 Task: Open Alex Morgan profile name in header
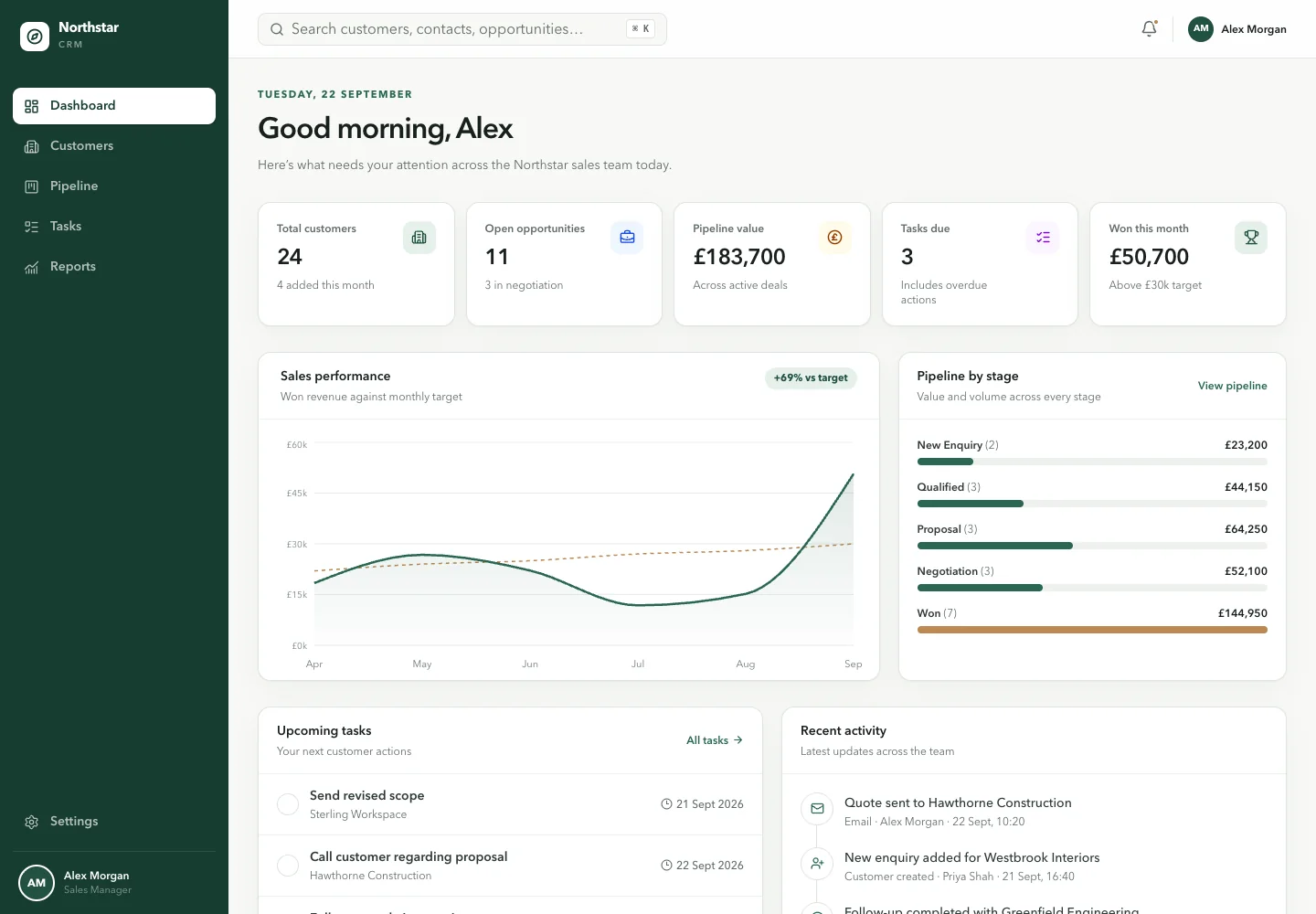[x=1254, y=29]
